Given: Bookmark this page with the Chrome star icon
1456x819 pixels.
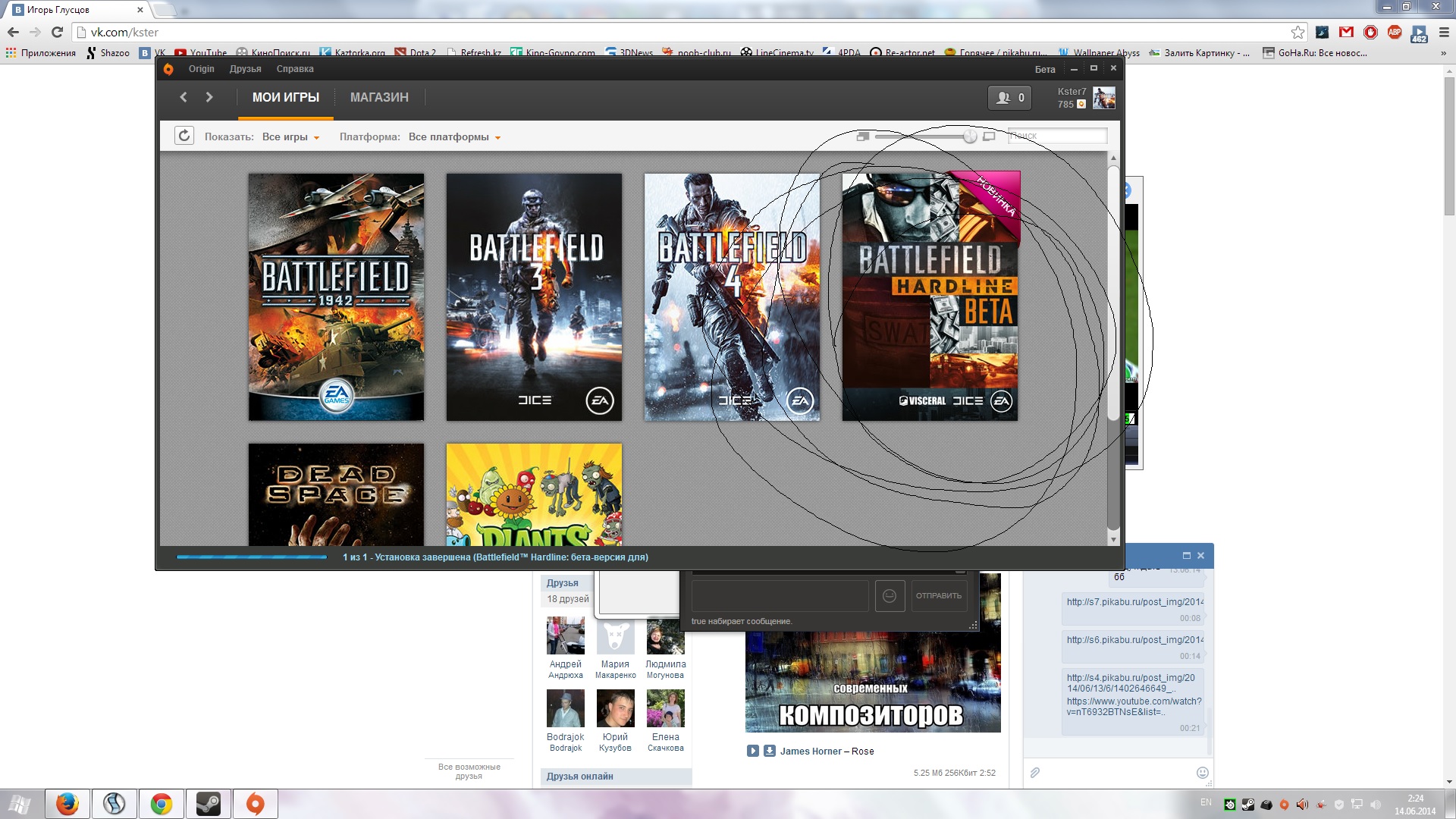Looking at the screenshot, I should pos(1298,32).
